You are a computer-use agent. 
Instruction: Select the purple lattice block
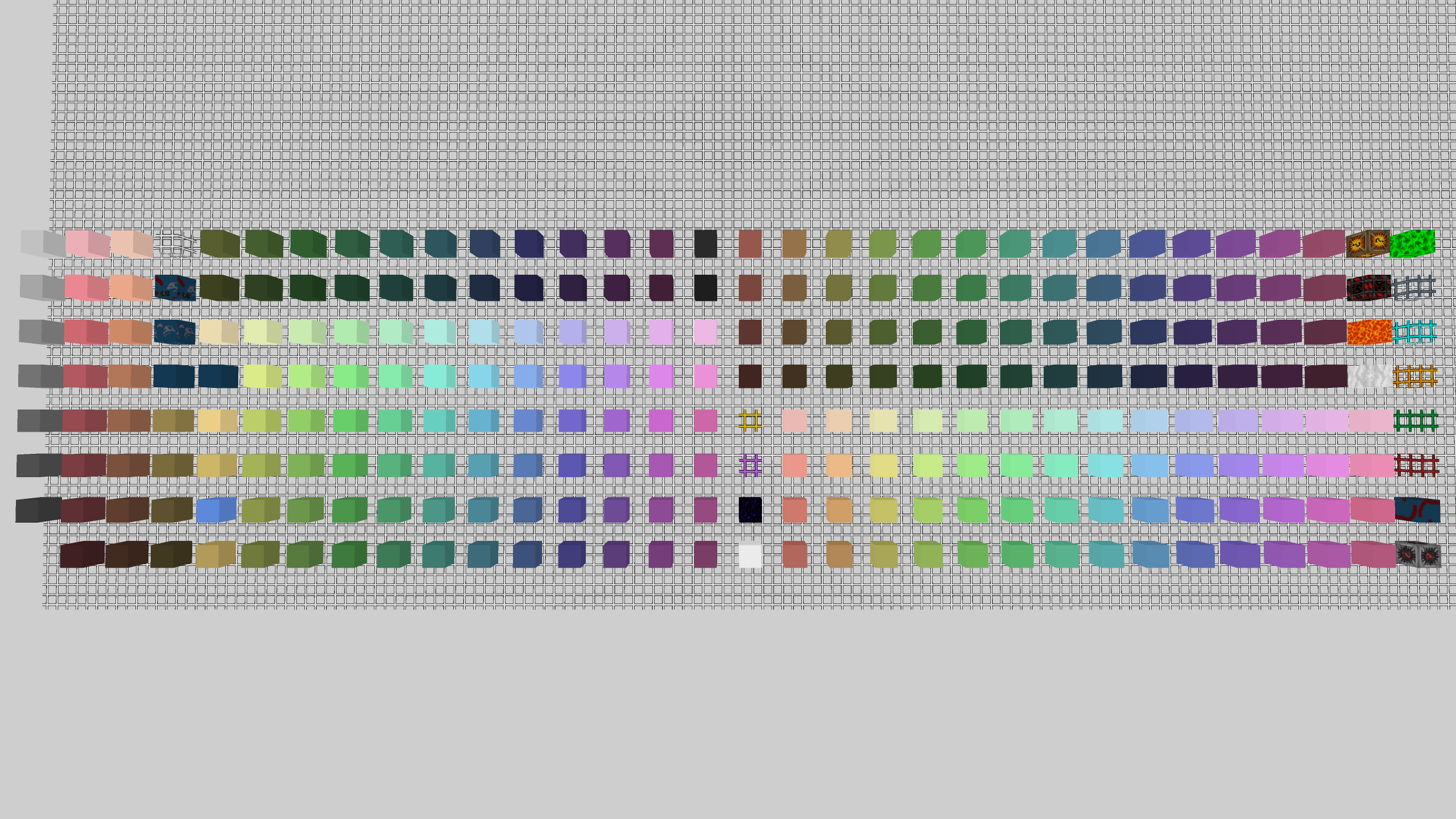tap(750, 465)
